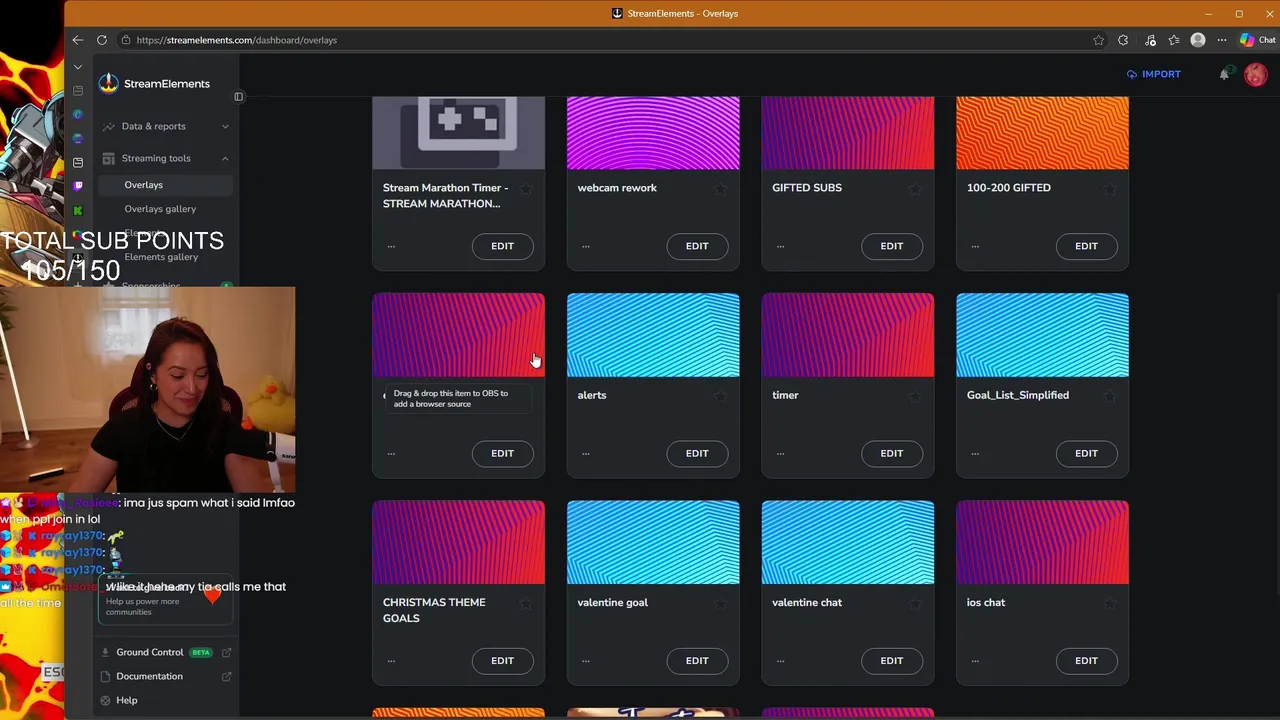Edit the valentine chat overlay
Image resolution: width=1280 pixels, height=720 pixels.
(x=891, y=661)
